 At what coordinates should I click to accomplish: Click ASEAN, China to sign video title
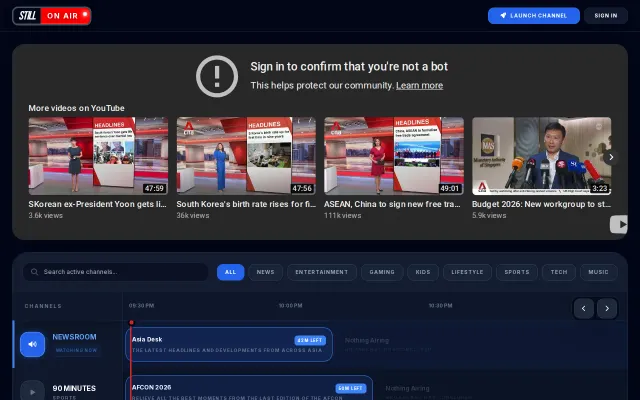click(x=392, y=204)
